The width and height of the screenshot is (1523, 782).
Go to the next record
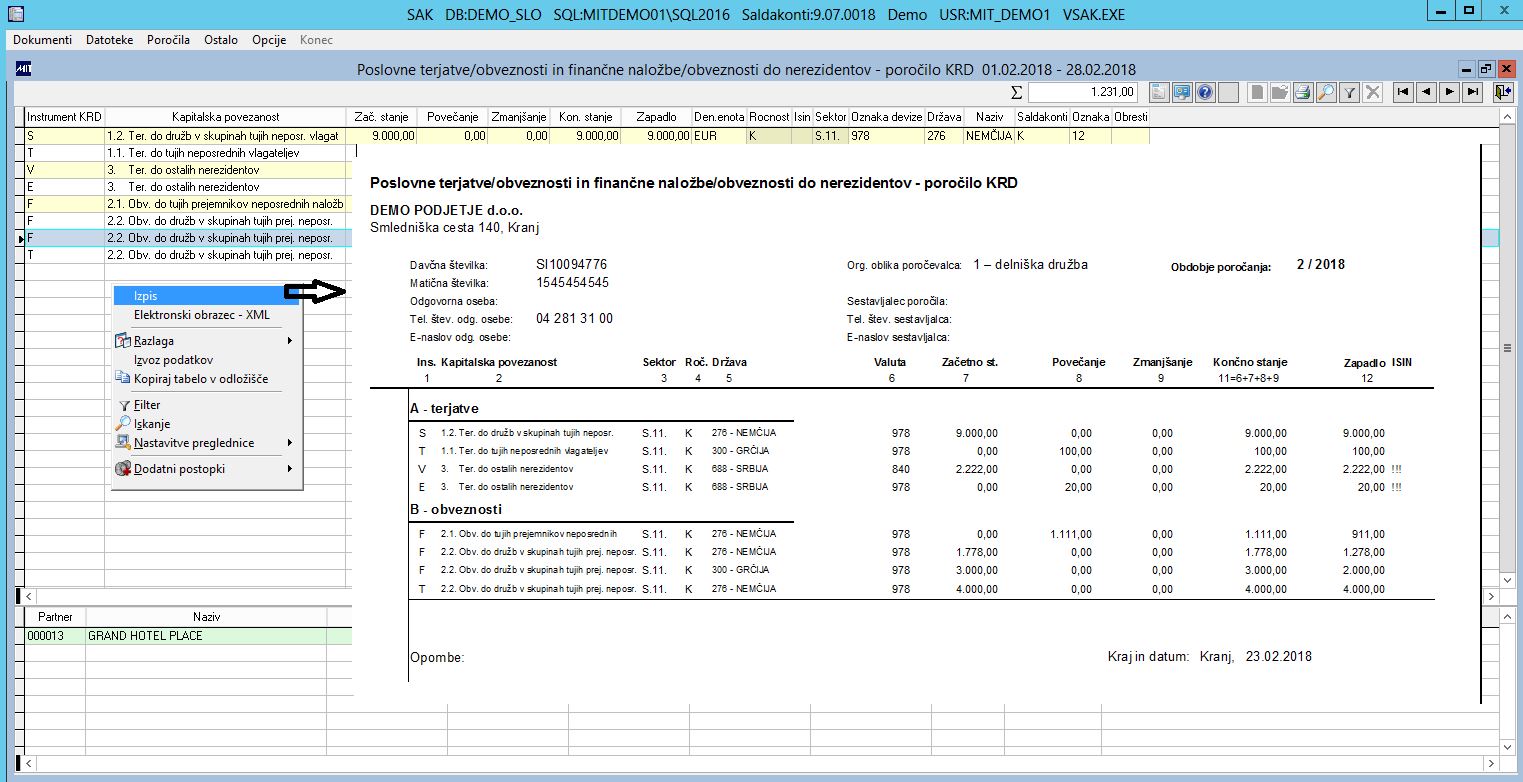coord(1449,92)
